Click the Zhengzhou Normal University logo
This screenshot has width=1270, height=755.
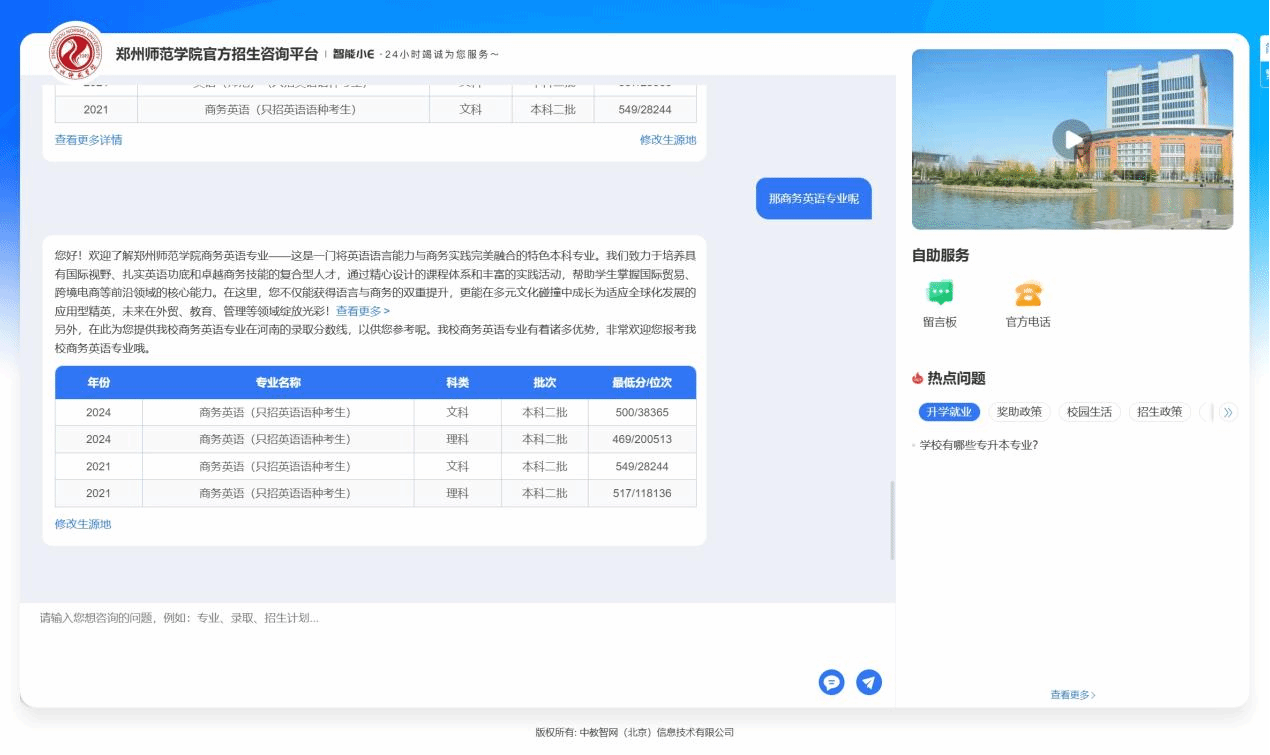[76, 54]
